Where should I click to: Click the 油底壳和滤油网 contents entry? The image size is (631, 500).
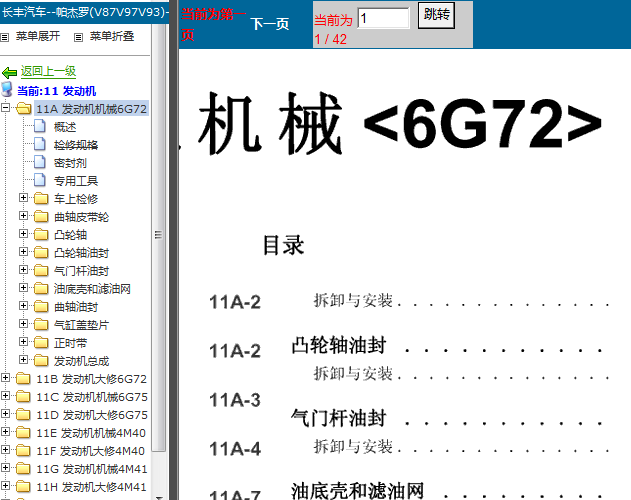point(357,491)
